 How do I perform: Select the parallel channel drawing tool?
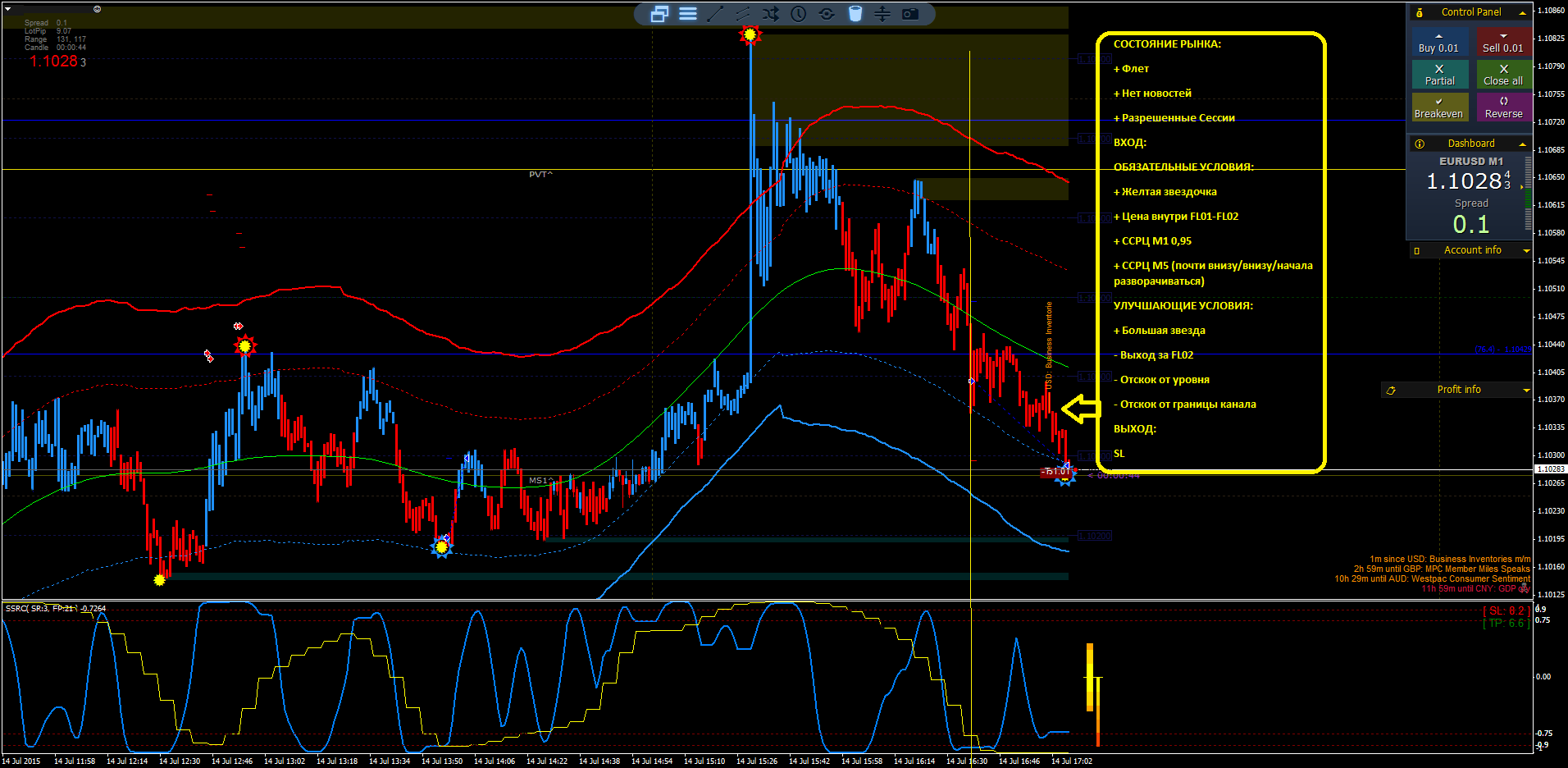743,14
